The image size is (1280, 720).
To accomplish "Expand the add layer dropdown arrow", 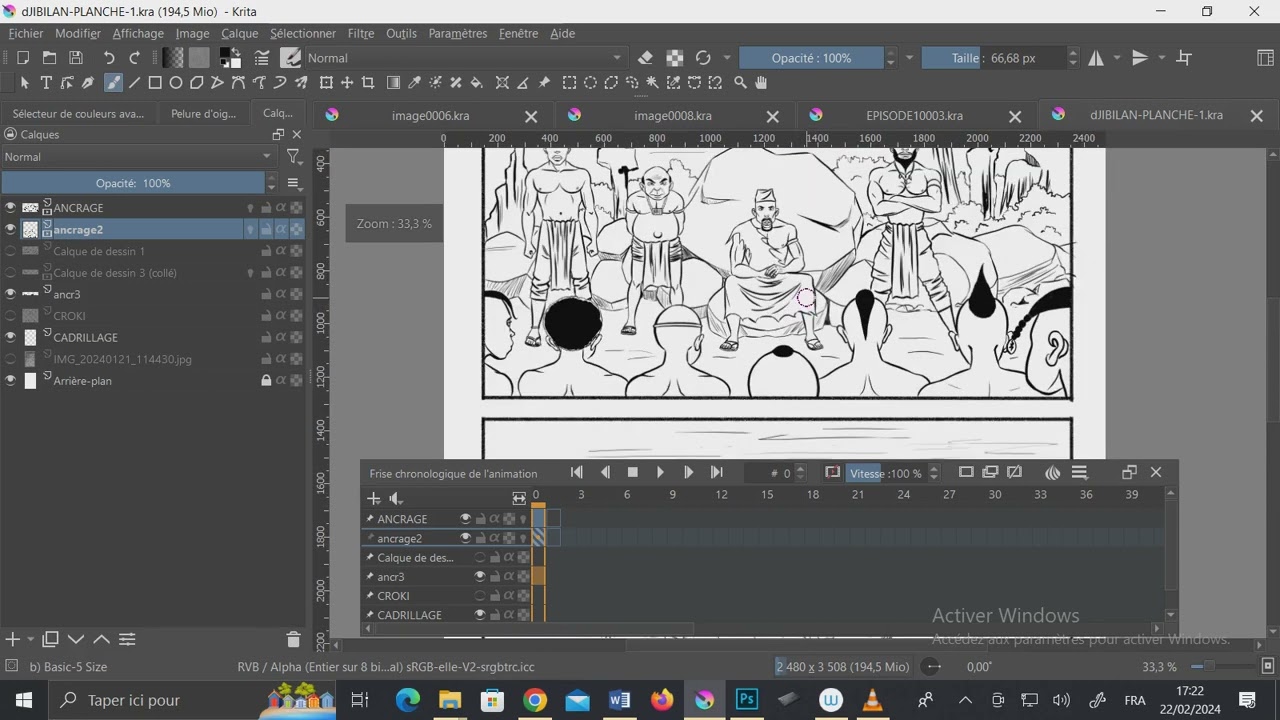I will point(31,640).
